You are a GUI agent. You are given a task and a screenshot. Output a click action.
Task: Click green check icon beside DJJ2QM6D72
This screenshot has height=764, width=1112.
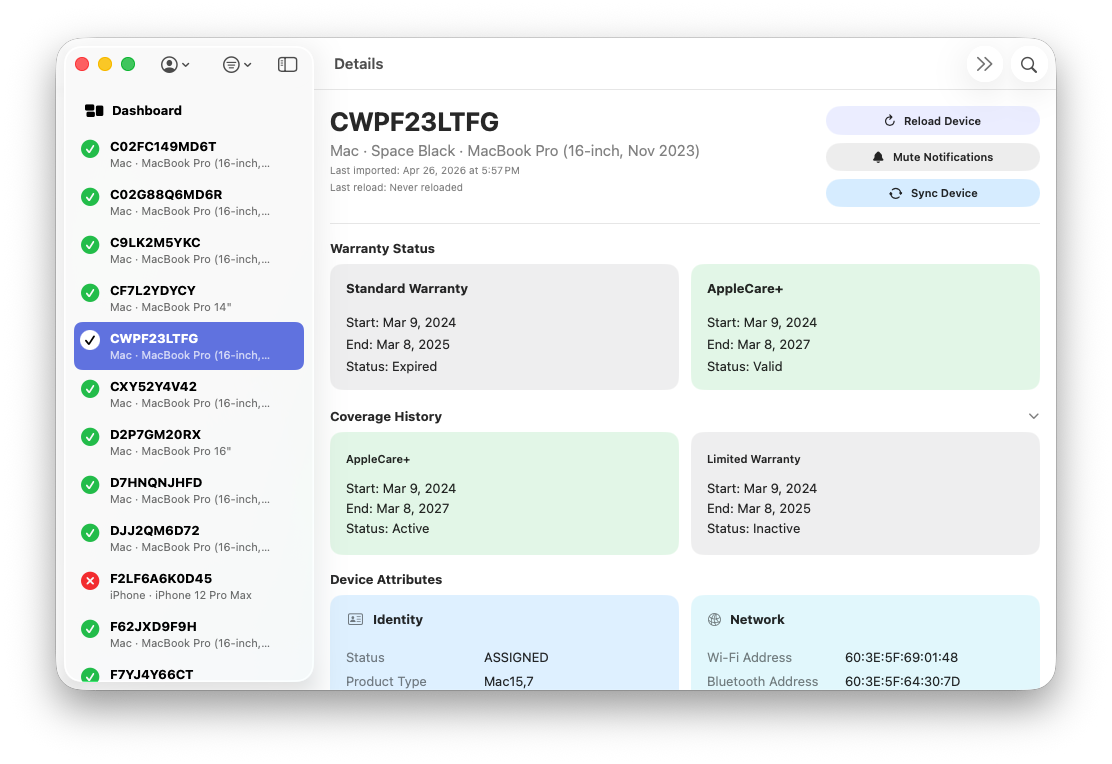coord(90,533)
